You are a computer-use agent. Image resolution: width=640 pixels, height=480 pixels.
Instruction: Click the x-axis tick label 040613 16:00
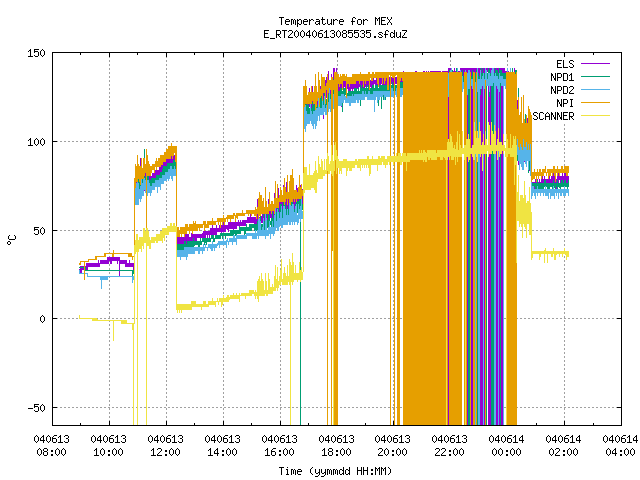(280, 446)
